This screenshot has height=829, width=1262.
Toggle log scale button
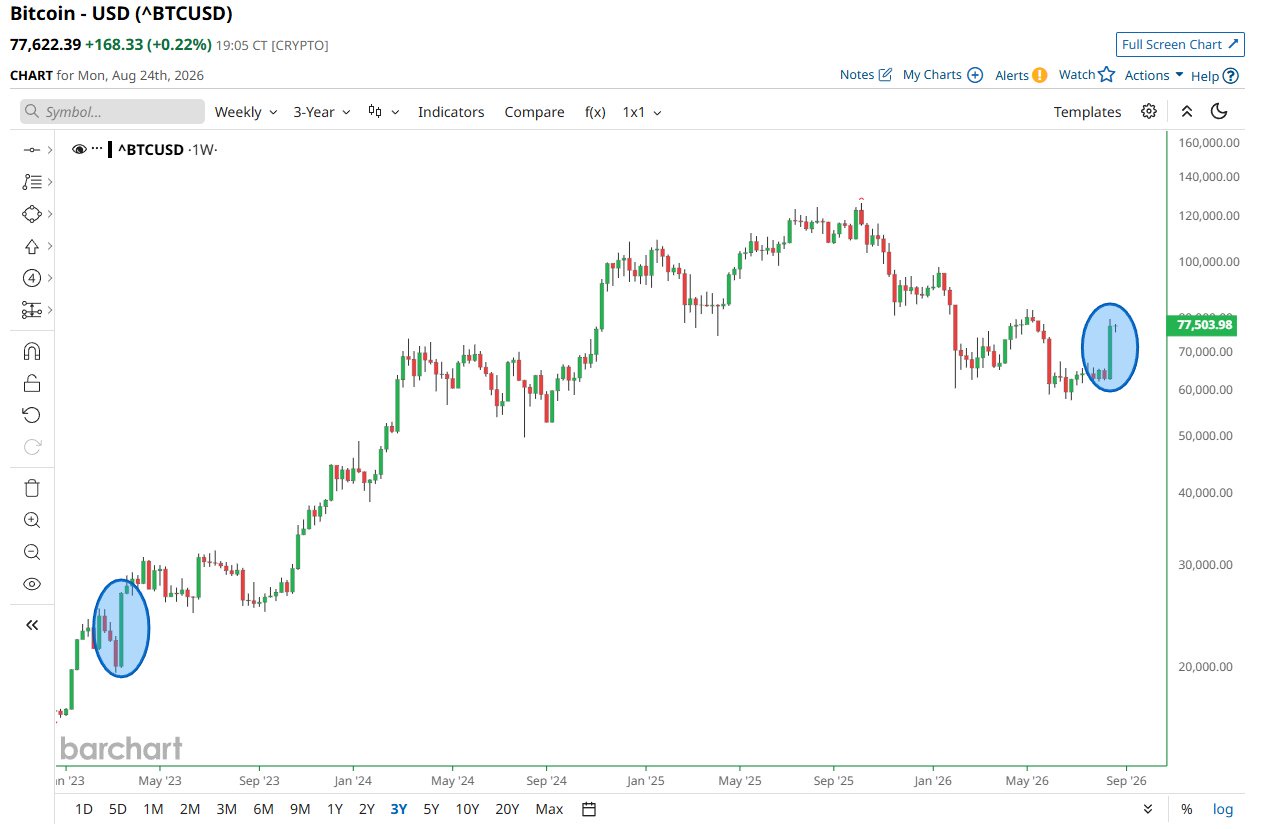click(1223, 809)
